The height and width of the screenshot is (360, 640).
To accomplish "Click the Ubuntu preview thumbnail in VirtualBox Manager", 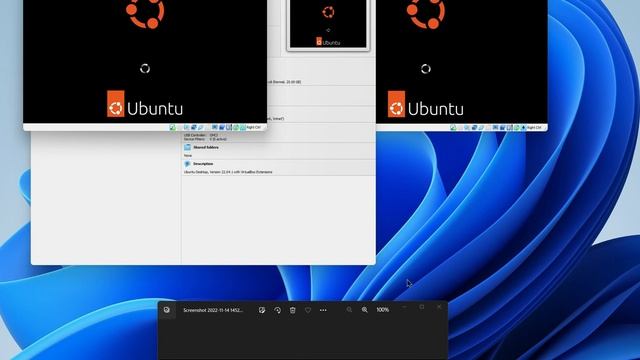I will pos(328,24).
